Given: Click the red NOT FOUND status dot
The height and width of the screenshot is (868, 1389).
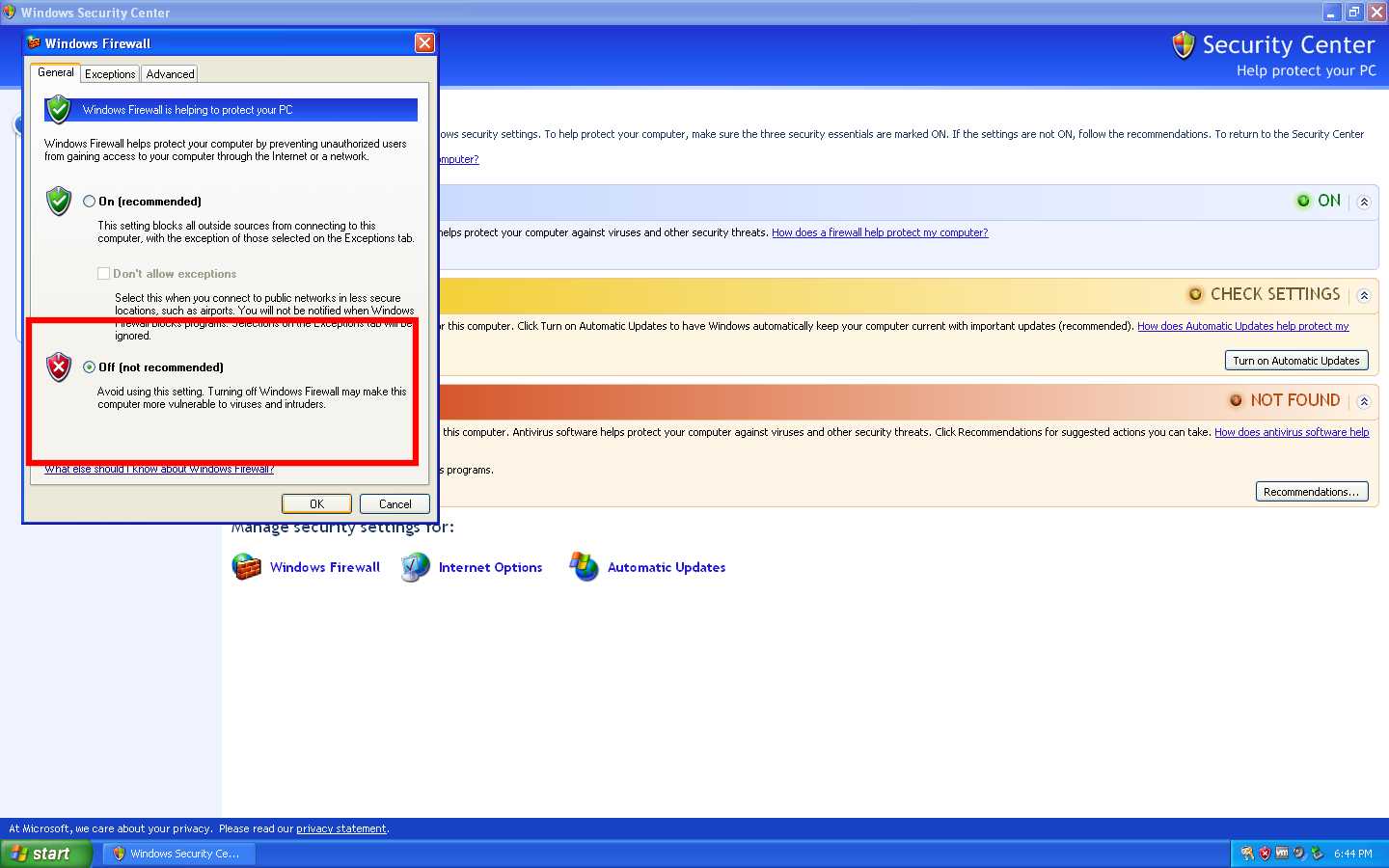Looking at the screenshot, I should pos(1236,400).
